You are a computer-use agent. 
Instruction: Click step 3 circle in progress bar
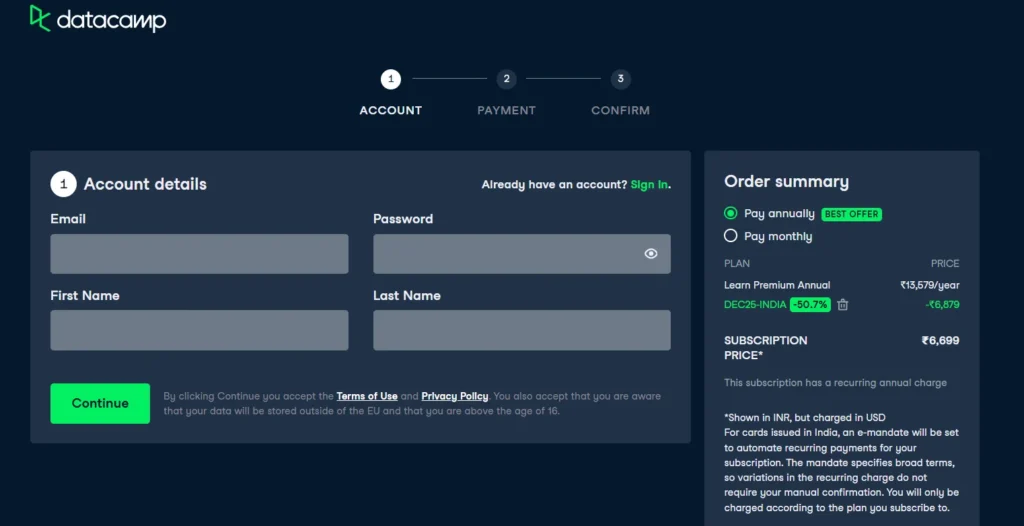coord(621,79)
